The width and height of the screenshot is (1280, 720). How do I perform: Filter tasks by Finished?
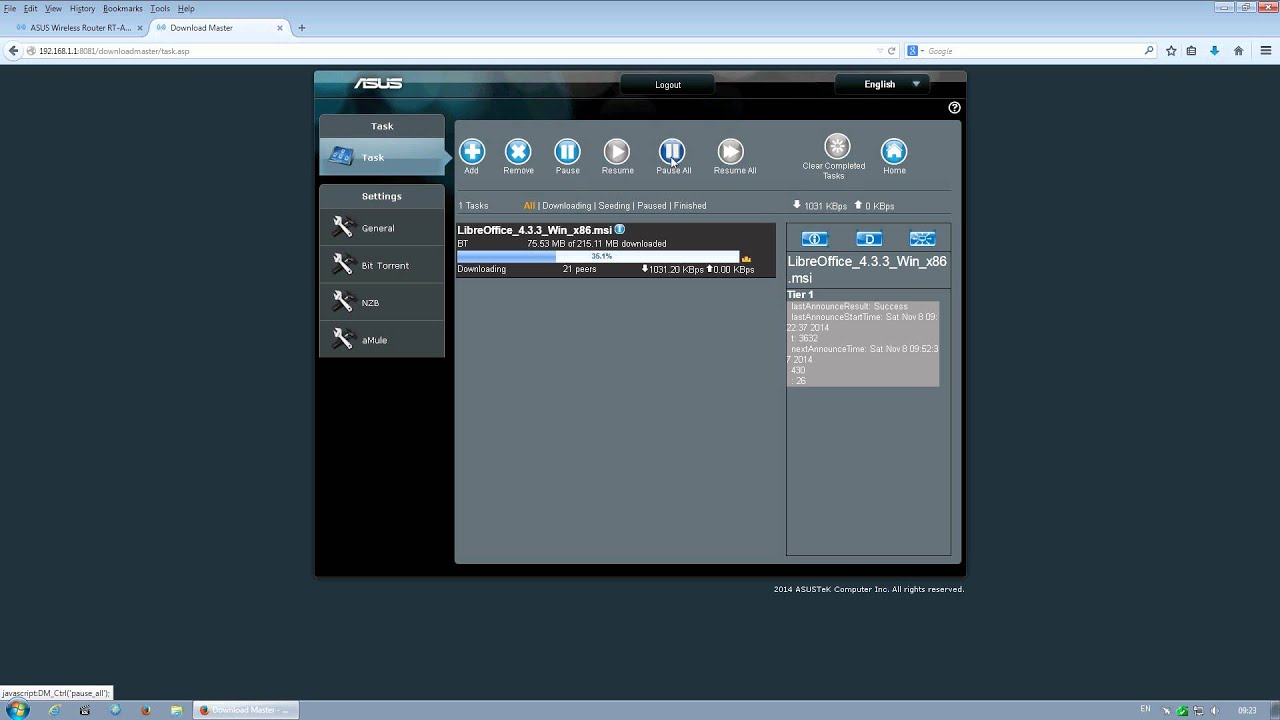690,206
